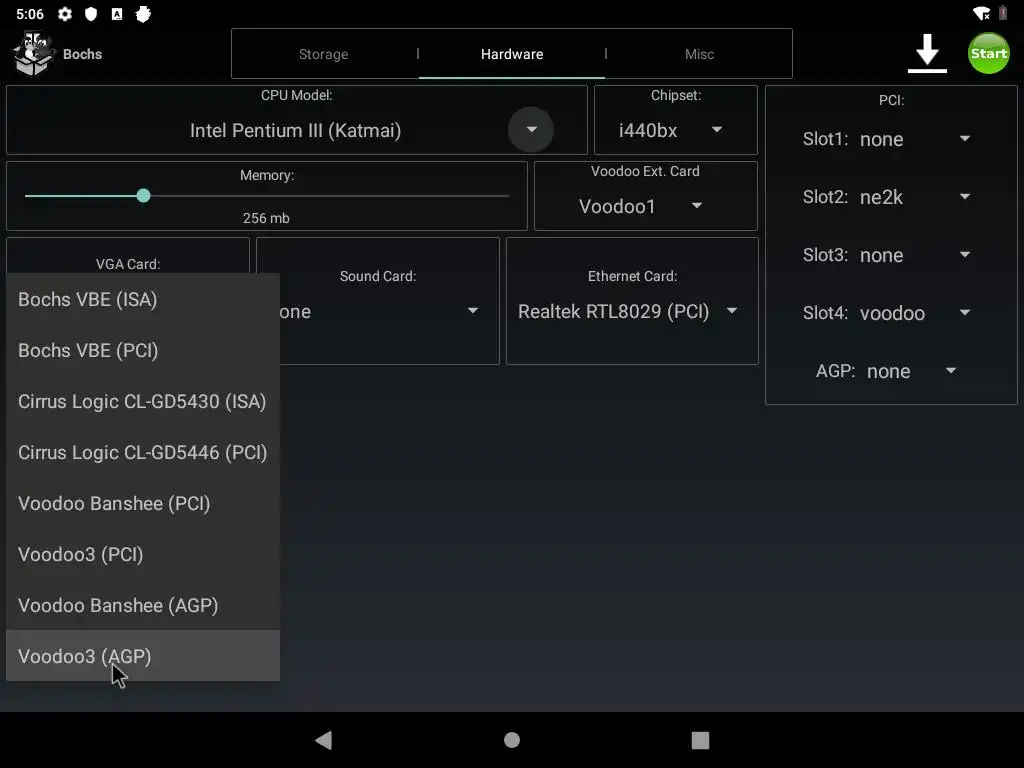Open PCI Slot4 voodoo dropdown
Screen dimensions: 1024x768
tap(914, 313)
